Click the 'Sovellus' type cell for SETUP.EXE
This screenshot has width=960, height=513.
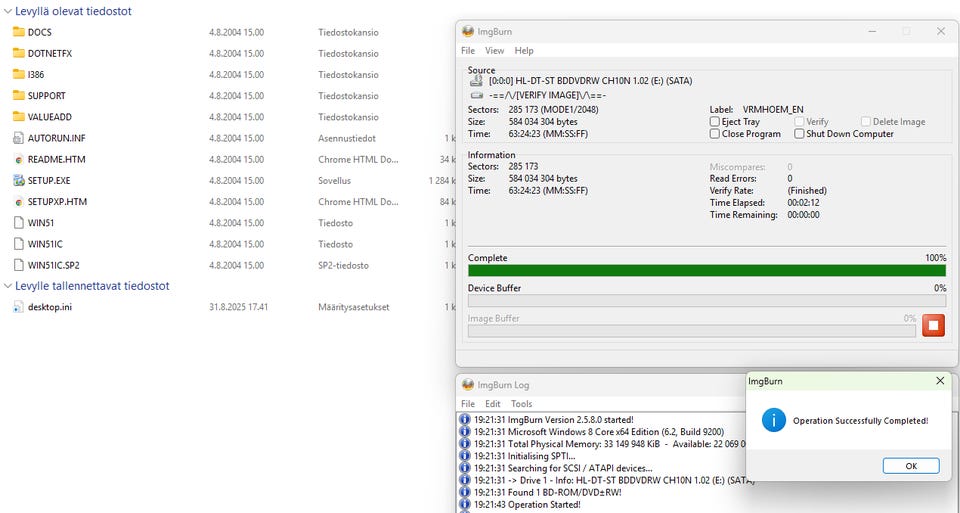tap(334, 180)
